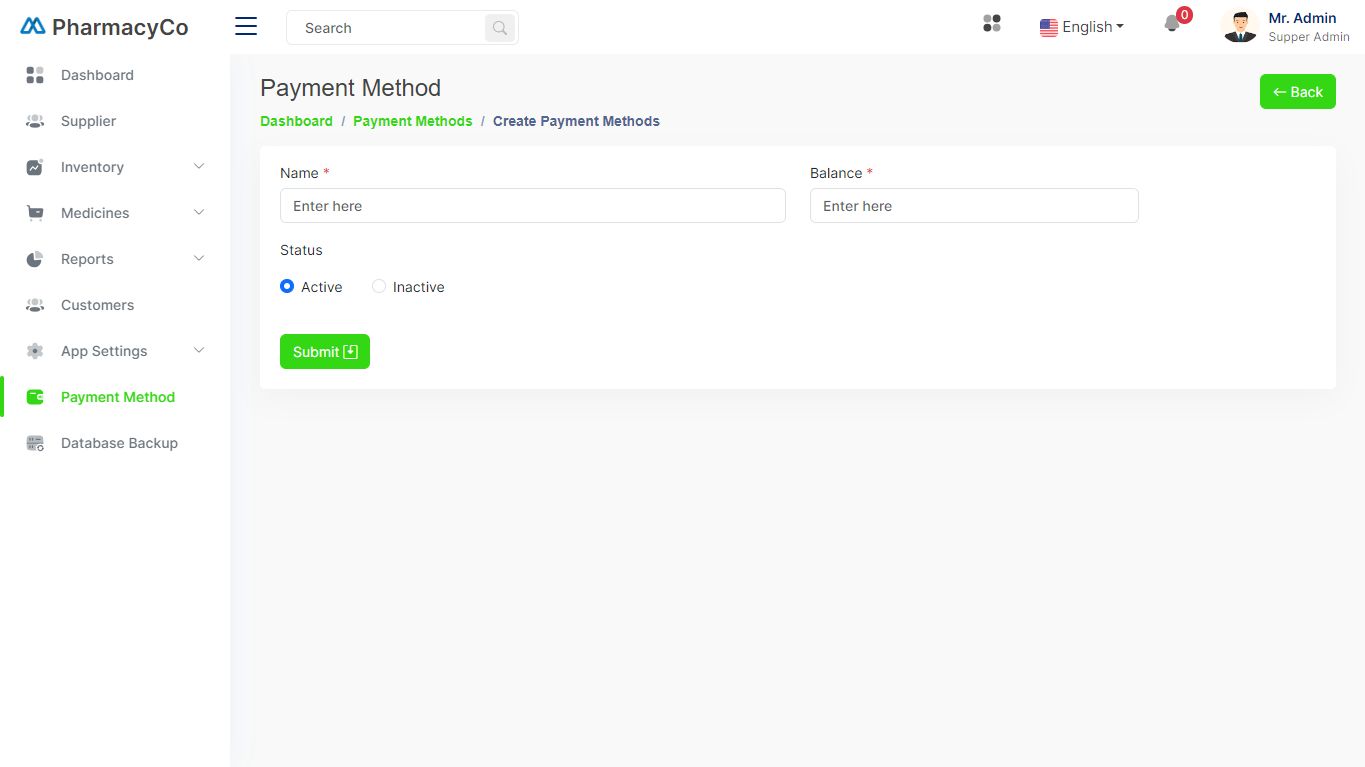Click into the top Search box
The image size is (1365, 767).
386,28
